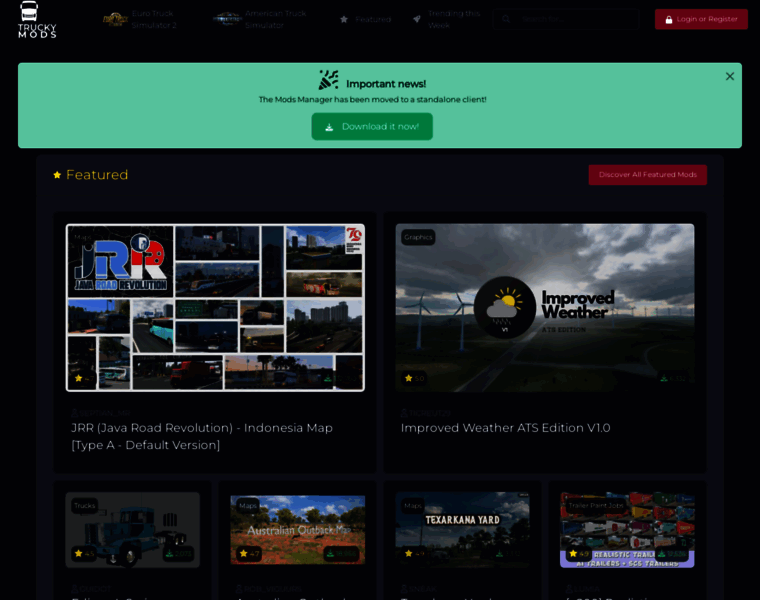
Task: Click the Login or Register button
Action: pyautogui.click(x=701, y=19)
